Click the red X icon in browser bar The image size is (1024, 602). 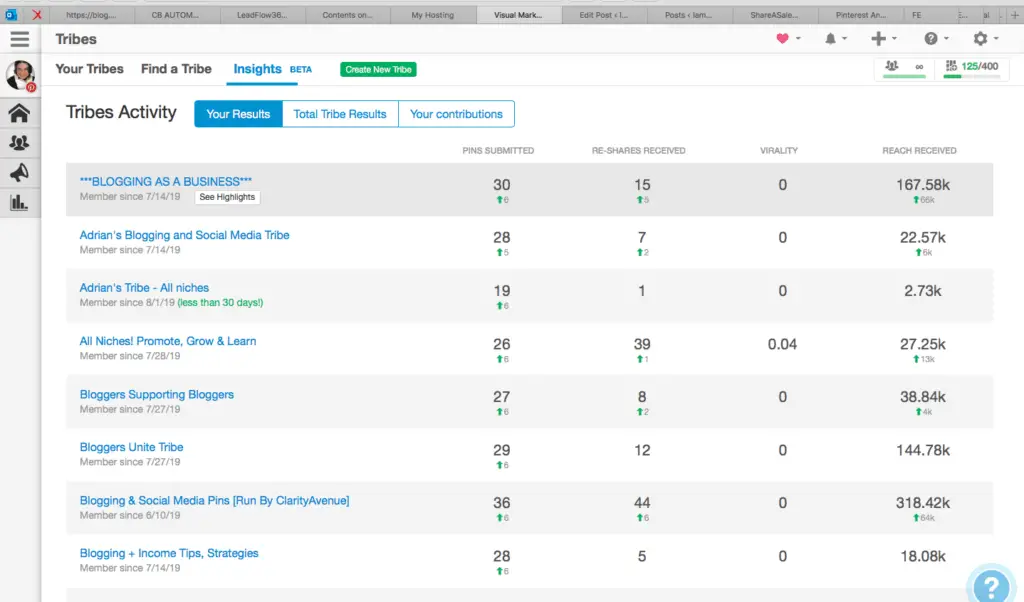[37, 14]
